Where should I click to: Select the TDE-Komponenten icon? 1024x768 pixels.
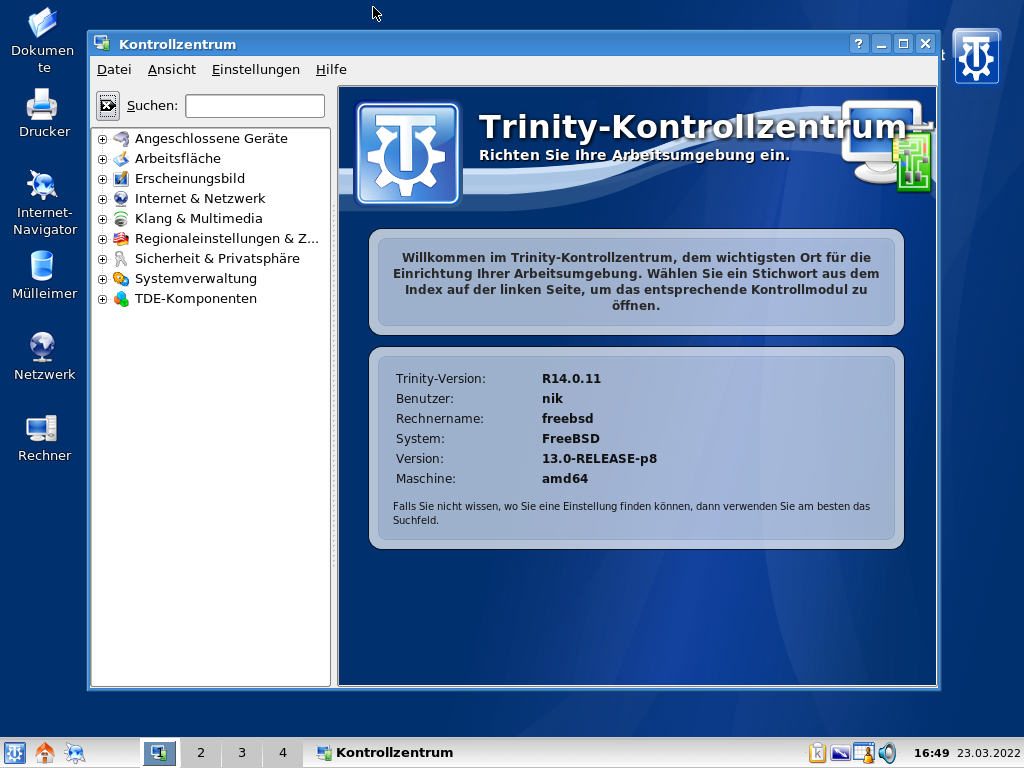(121, 299)
